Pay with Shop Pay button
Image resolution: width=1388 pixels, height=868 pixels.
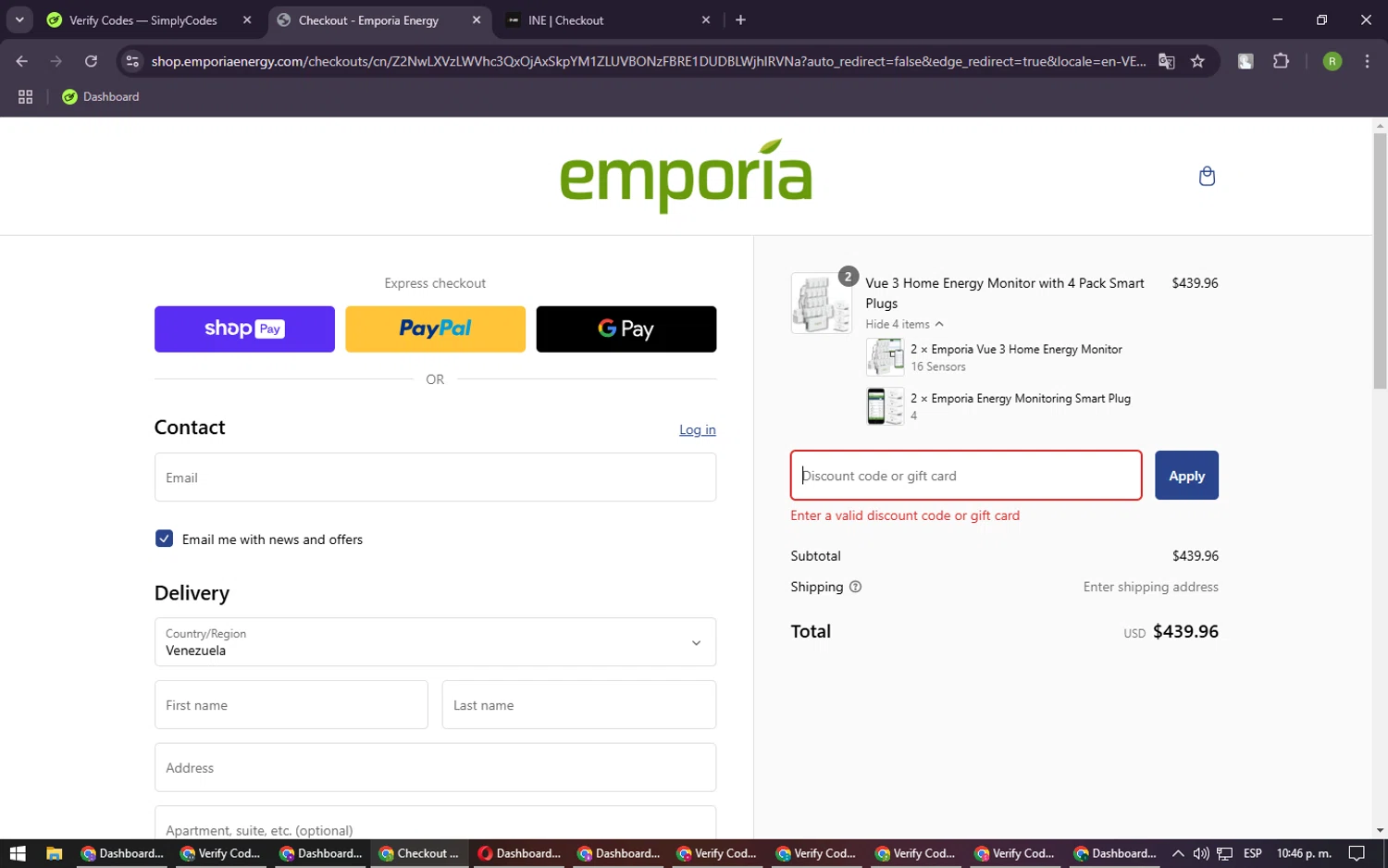tap(244, 329)
